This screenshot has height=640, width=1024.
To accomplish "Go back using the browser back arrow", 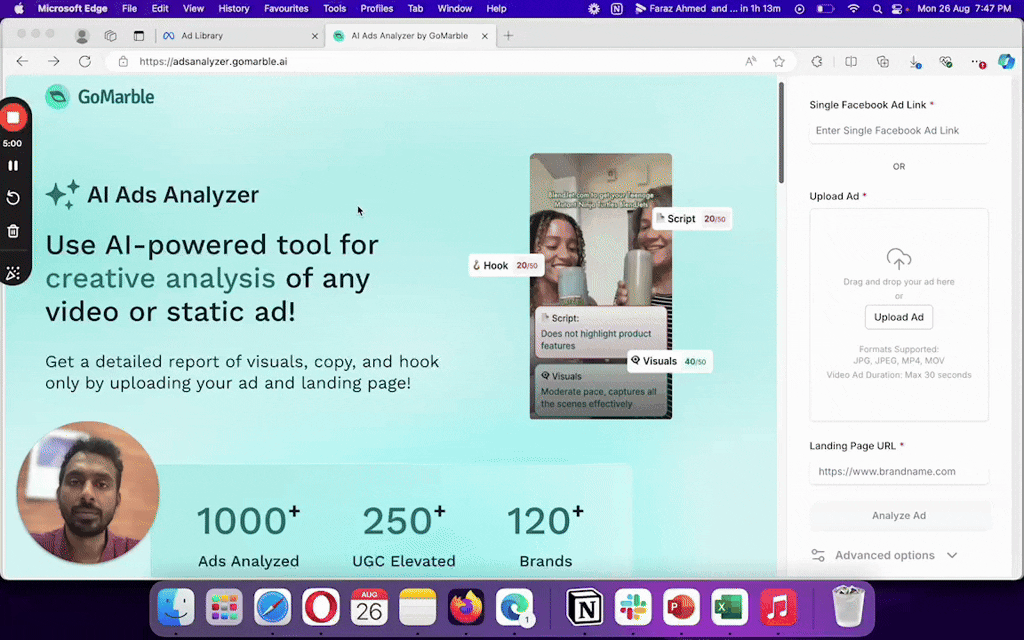I will tap(22, 61).
